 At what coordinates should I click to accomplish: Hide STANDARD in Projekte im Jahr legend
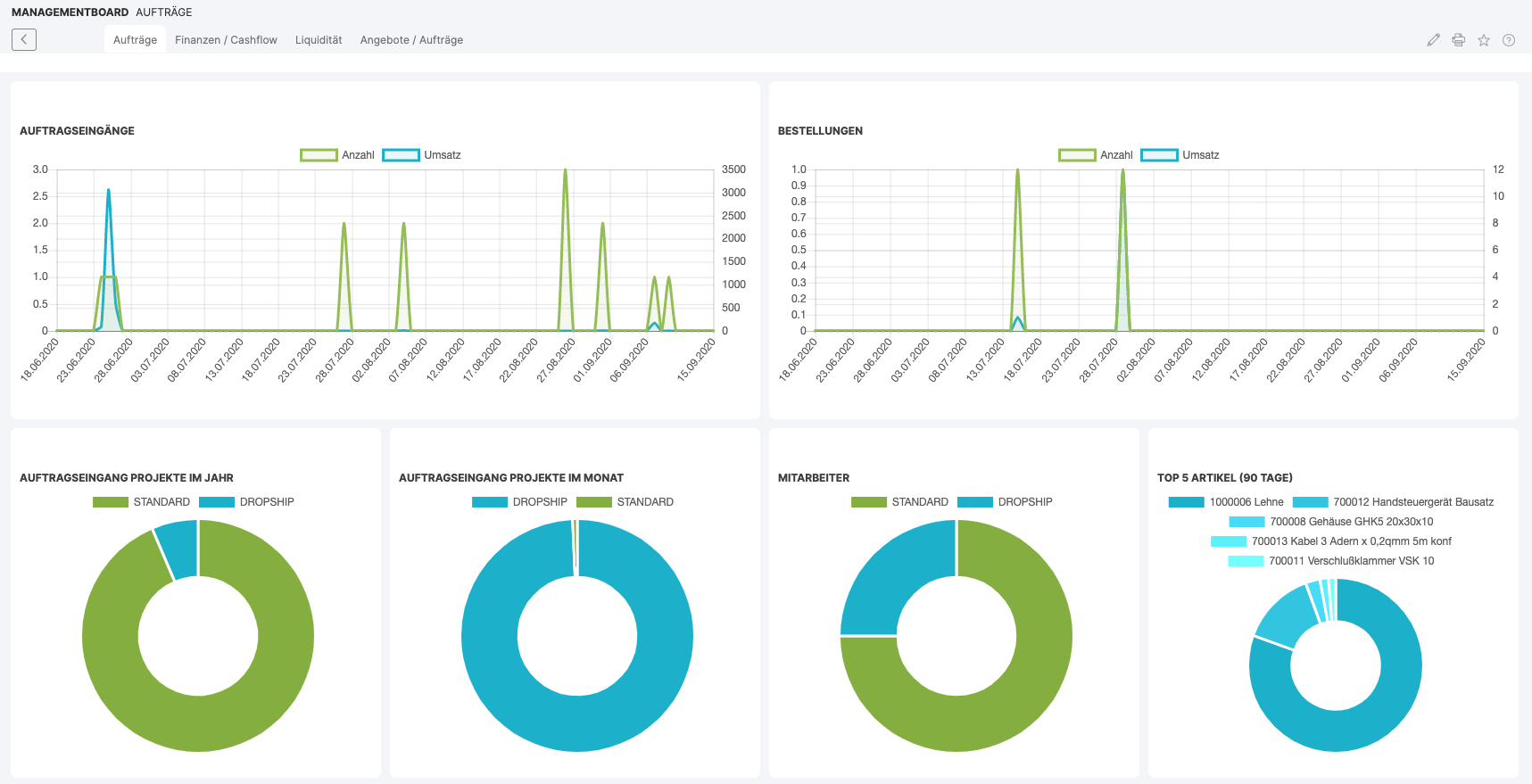point(141,502)
